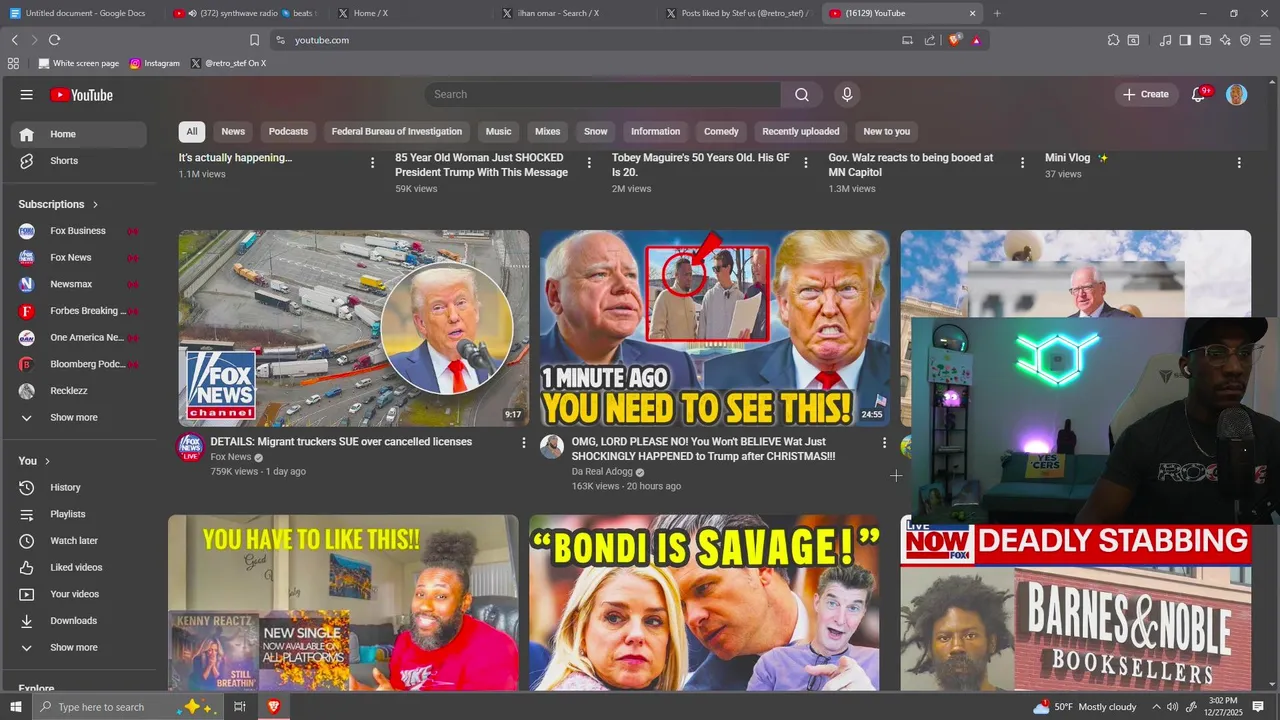Select the Music filter chip
The height and width of the screenshot is (720, 1280).
click(x=498, y=131)
